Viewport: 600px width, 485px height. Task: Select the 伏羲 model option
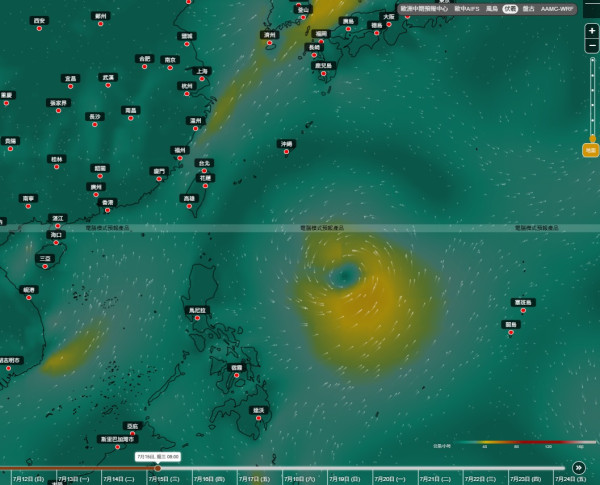[x=510, y=9]
